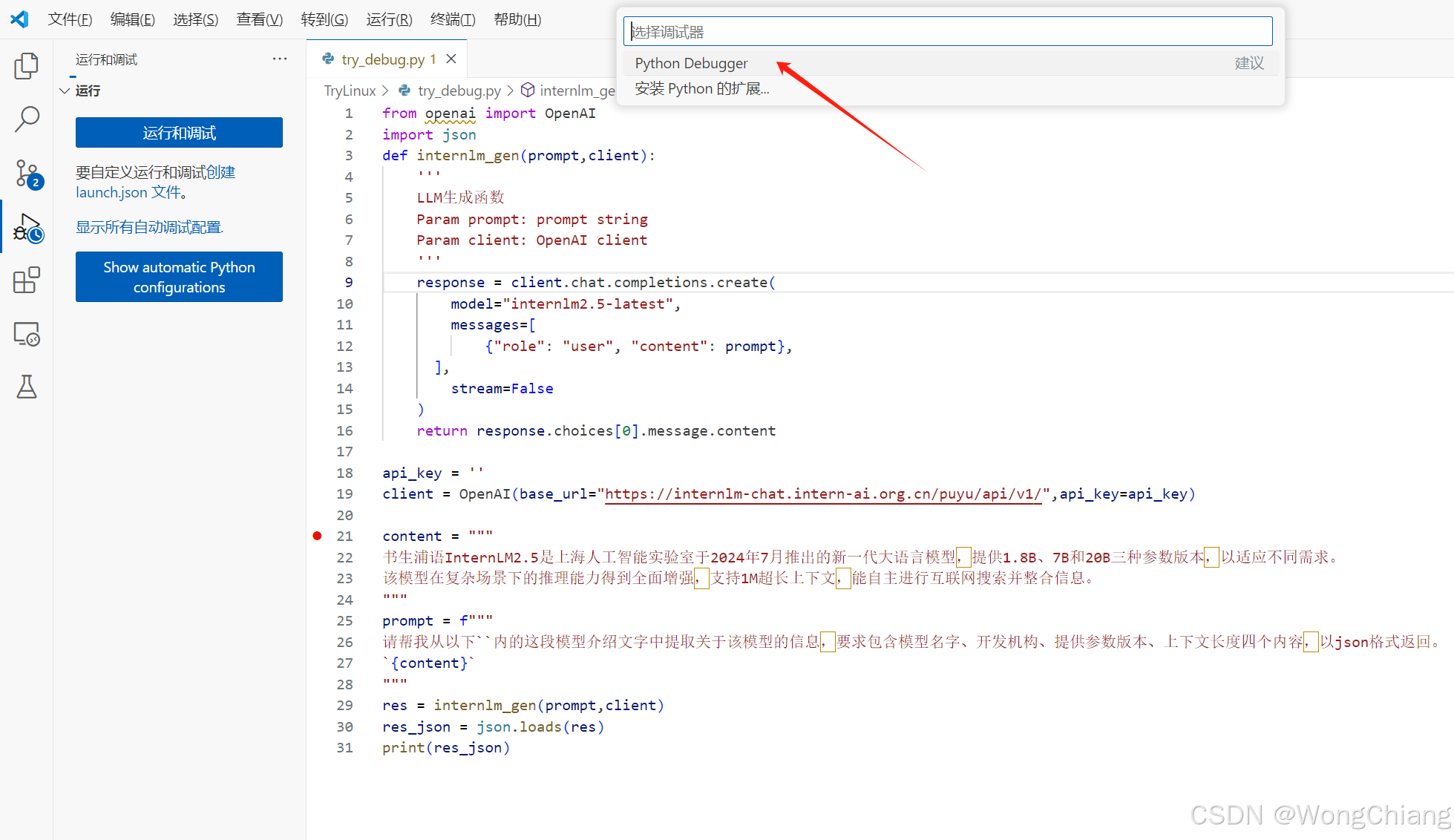The width and height of the screenshot is (1454, 840).
Task: Click the blue 运行和调试 button
Action: (179, 133)
